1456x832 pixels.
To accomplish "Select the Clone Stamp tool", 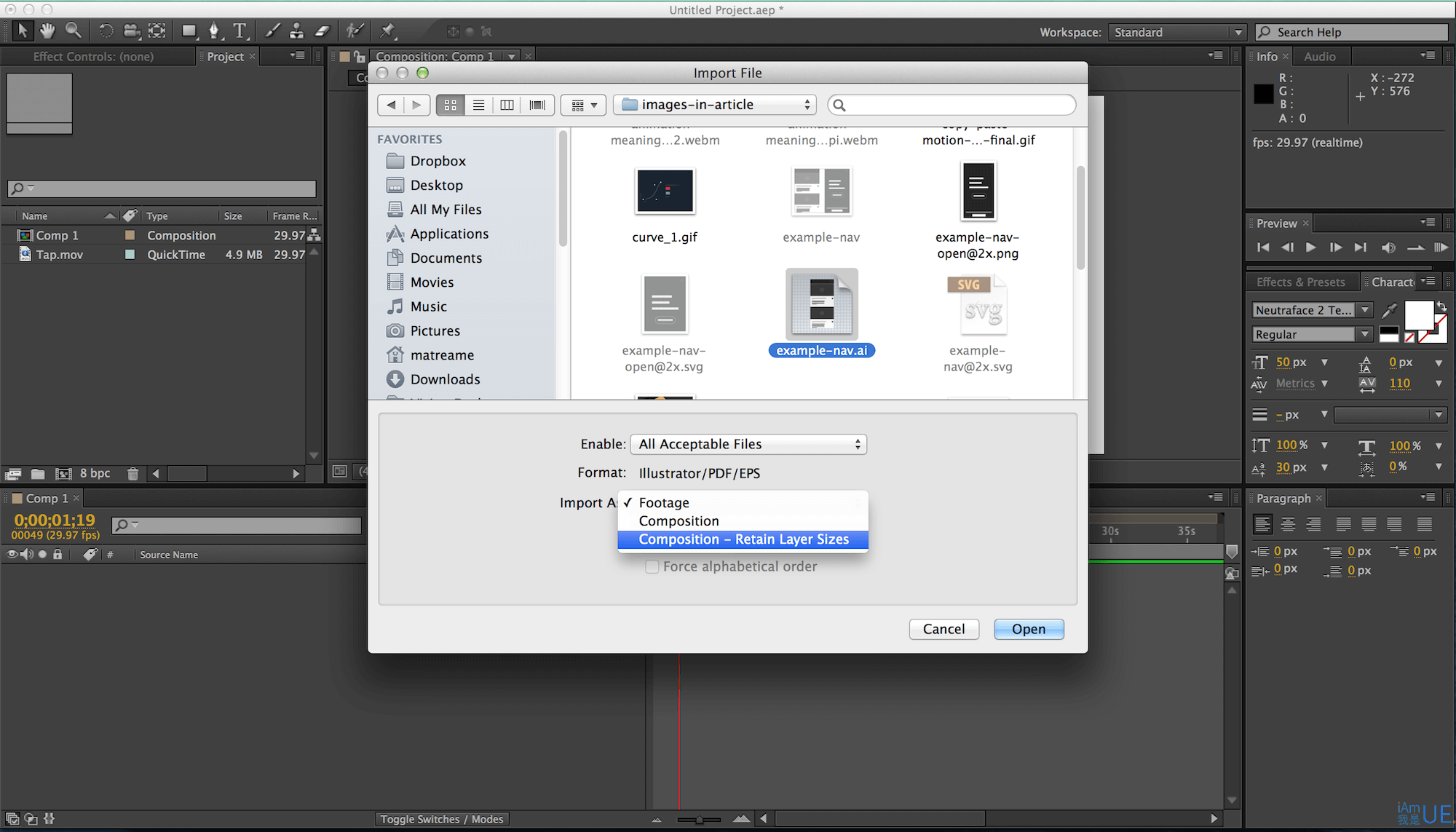I will point(296,31).
